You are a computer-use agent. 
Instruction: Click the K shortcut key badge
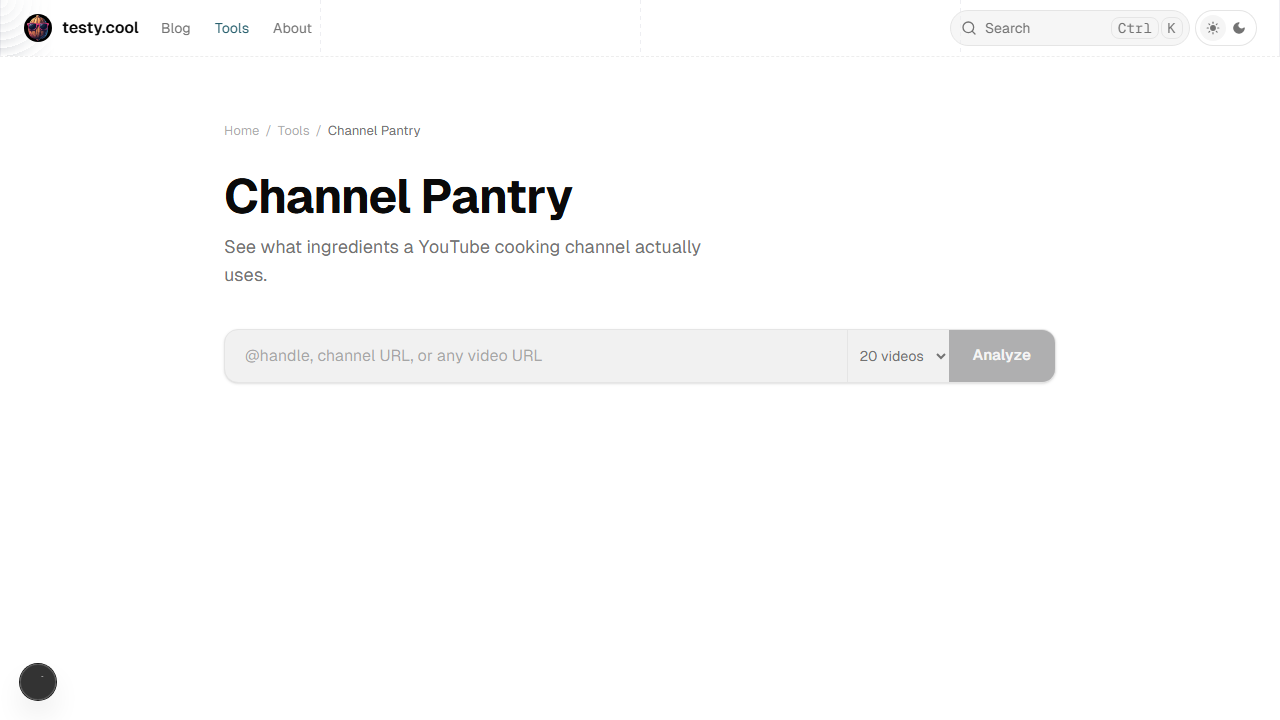pos(1171,28)
